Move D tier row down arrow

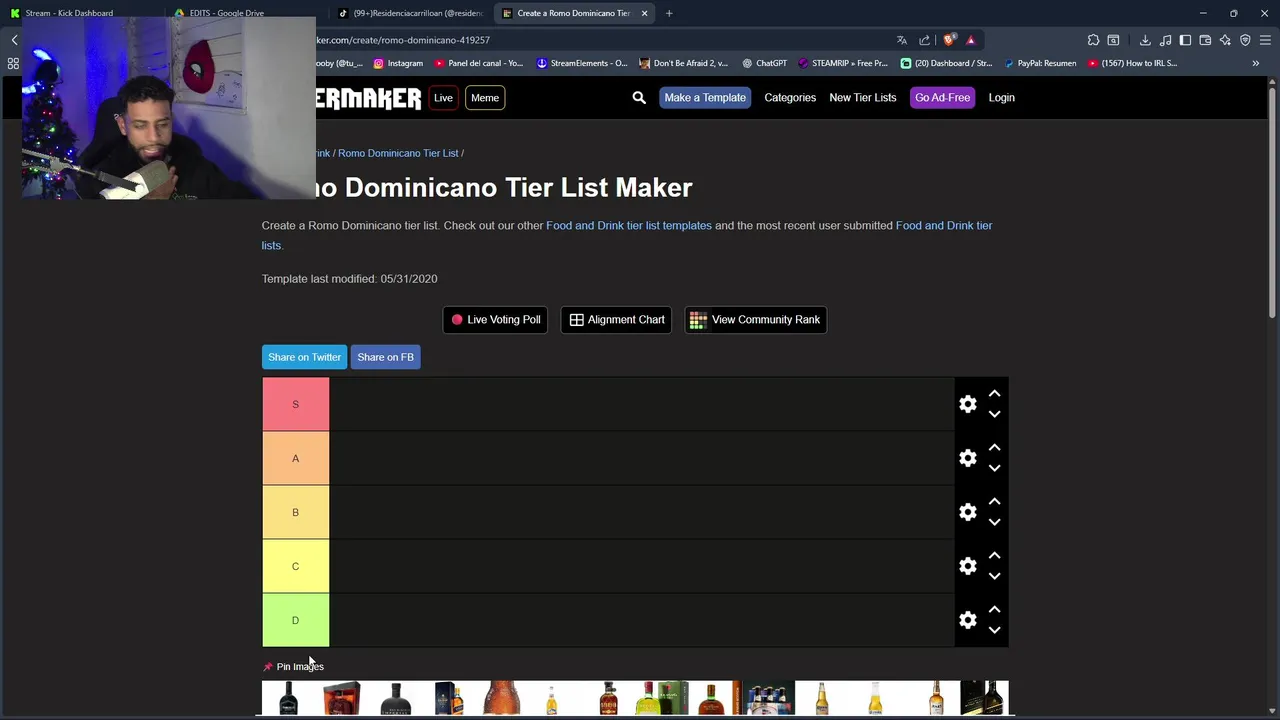[x=994, y=630]
